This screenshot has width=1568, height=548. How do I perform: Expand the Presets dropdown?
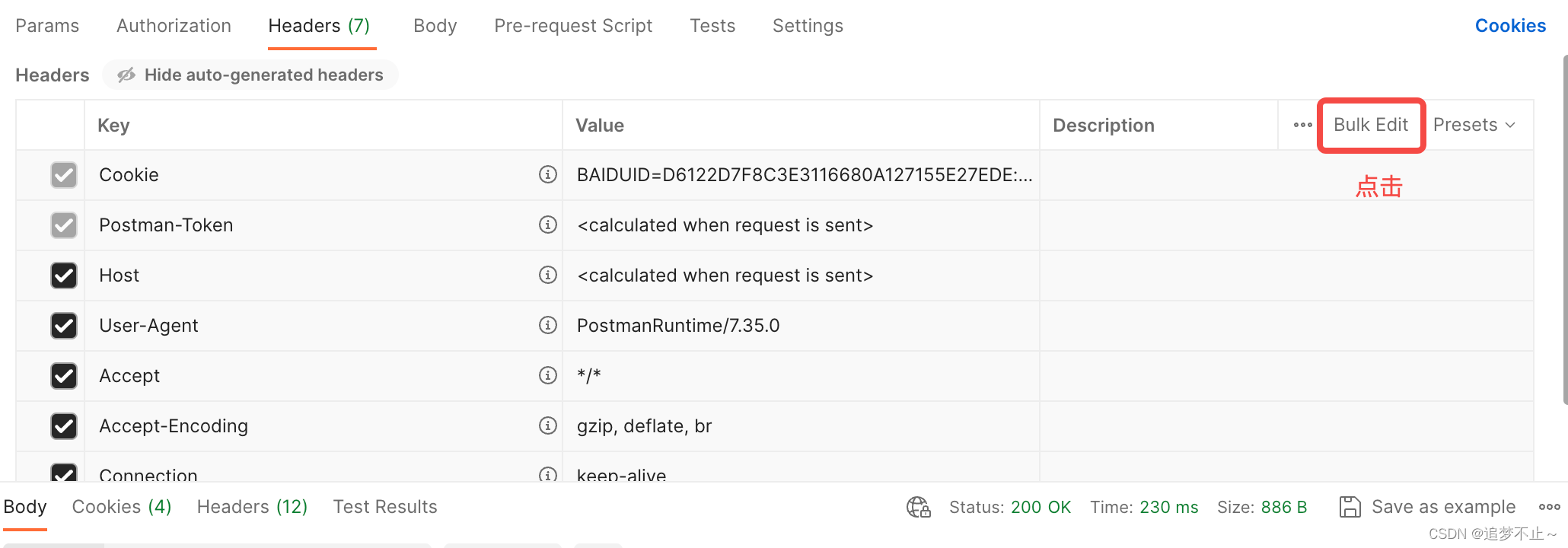coord(1474,125)
